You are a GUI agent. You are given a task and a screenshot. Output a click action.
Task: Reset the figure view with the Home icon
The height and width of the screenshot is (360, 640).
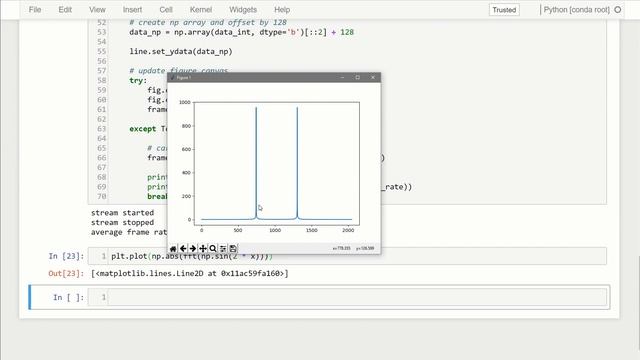(173, 249)
